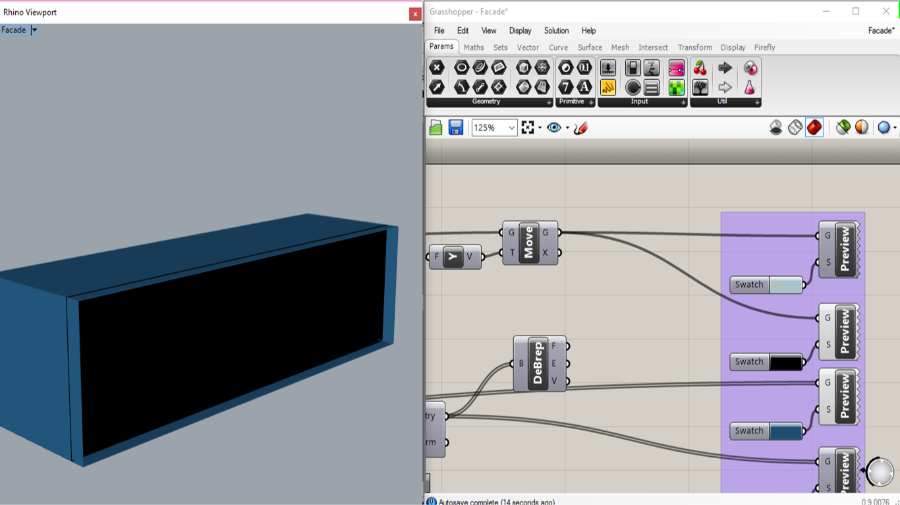The image size is (900, 505).
Task: Switch to the Intersect tab
Action: (653, 48)
